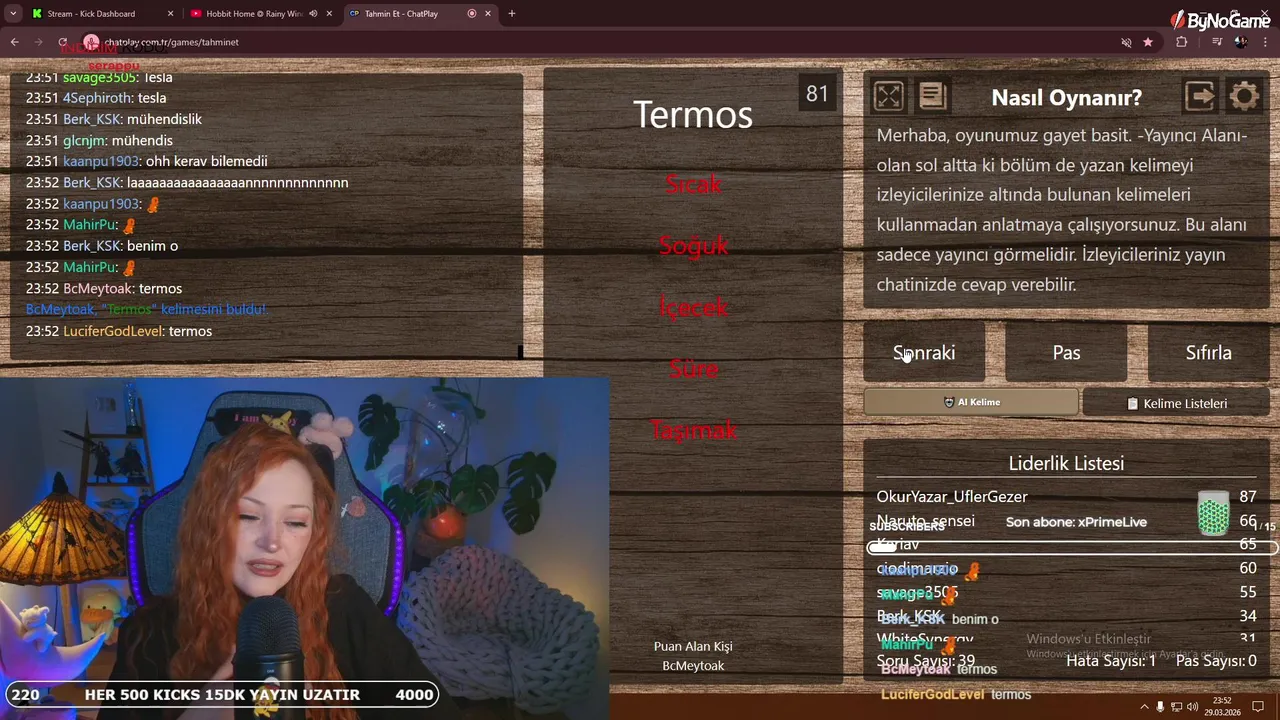The width and height of the screenshot is (1280, 720).
Task: Click Pas Sayısı: 0 counter
Action: (1216, 661)
